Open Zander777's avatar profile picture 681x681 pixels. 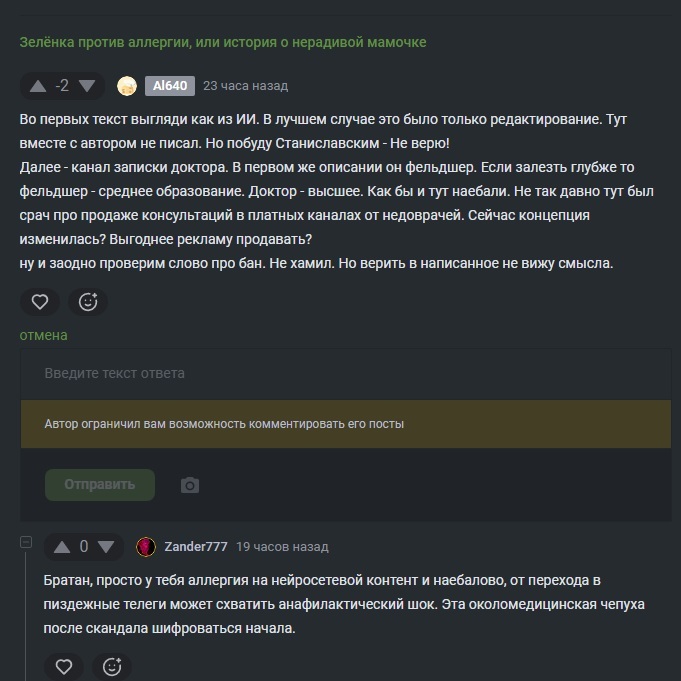146,547
